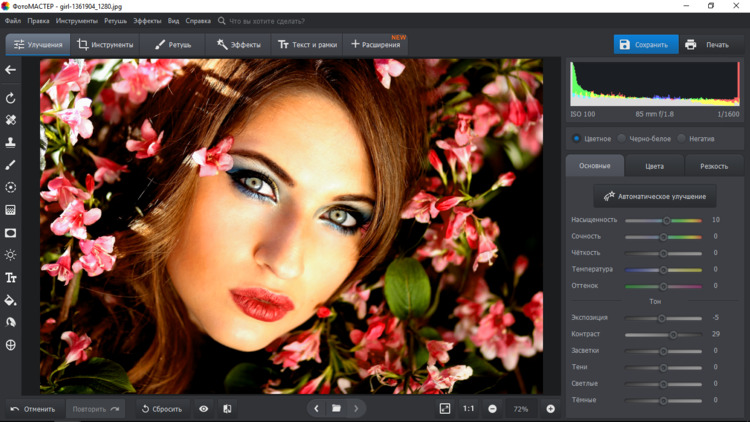
Task: Toggle the eye preview of original
Action: 204,409
